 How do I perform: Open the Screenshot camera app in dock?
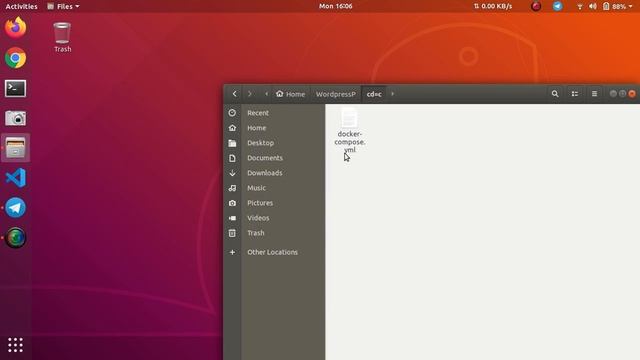(16, 118)
